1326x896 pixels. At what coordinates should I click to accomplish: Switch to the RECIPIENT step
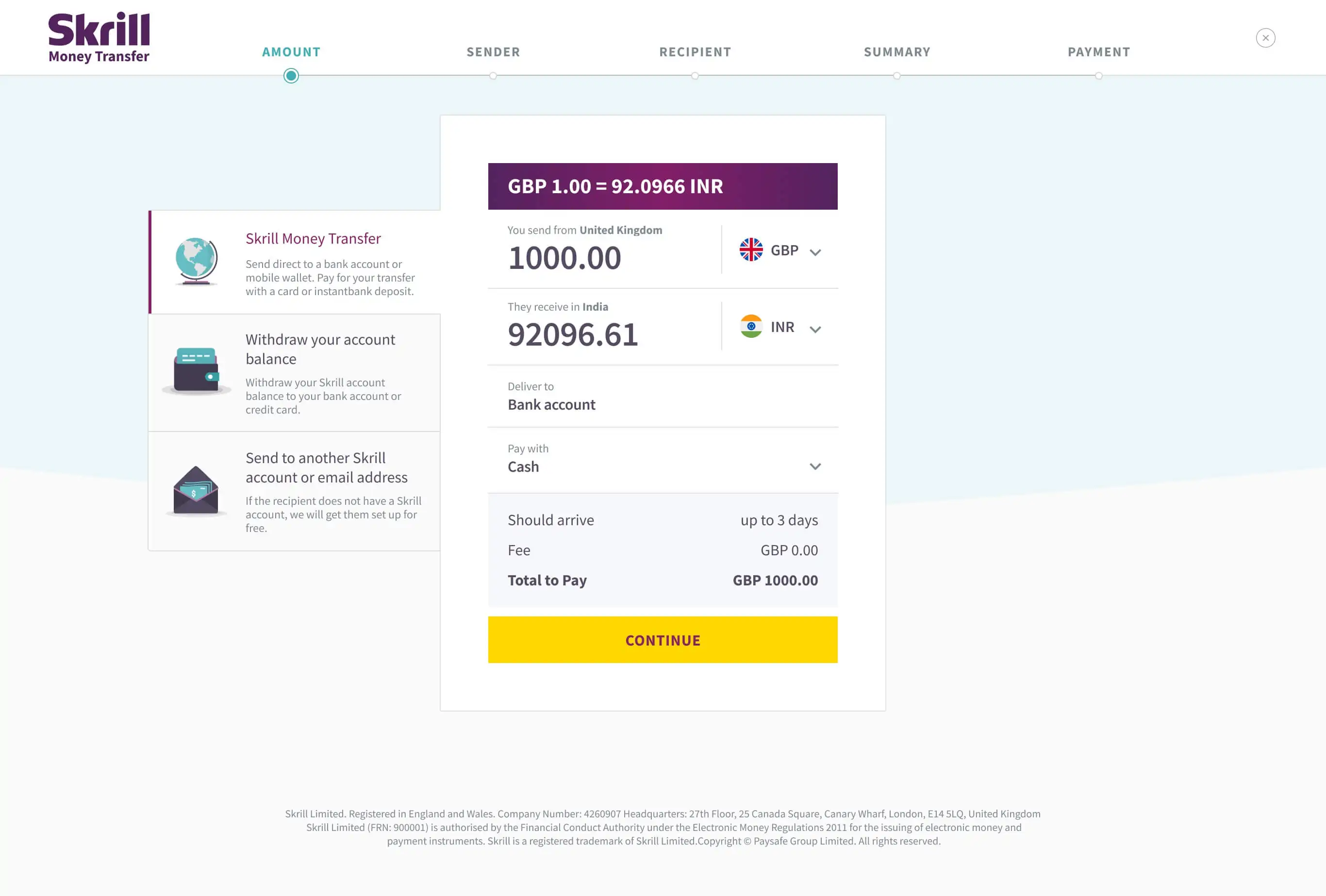695,51
